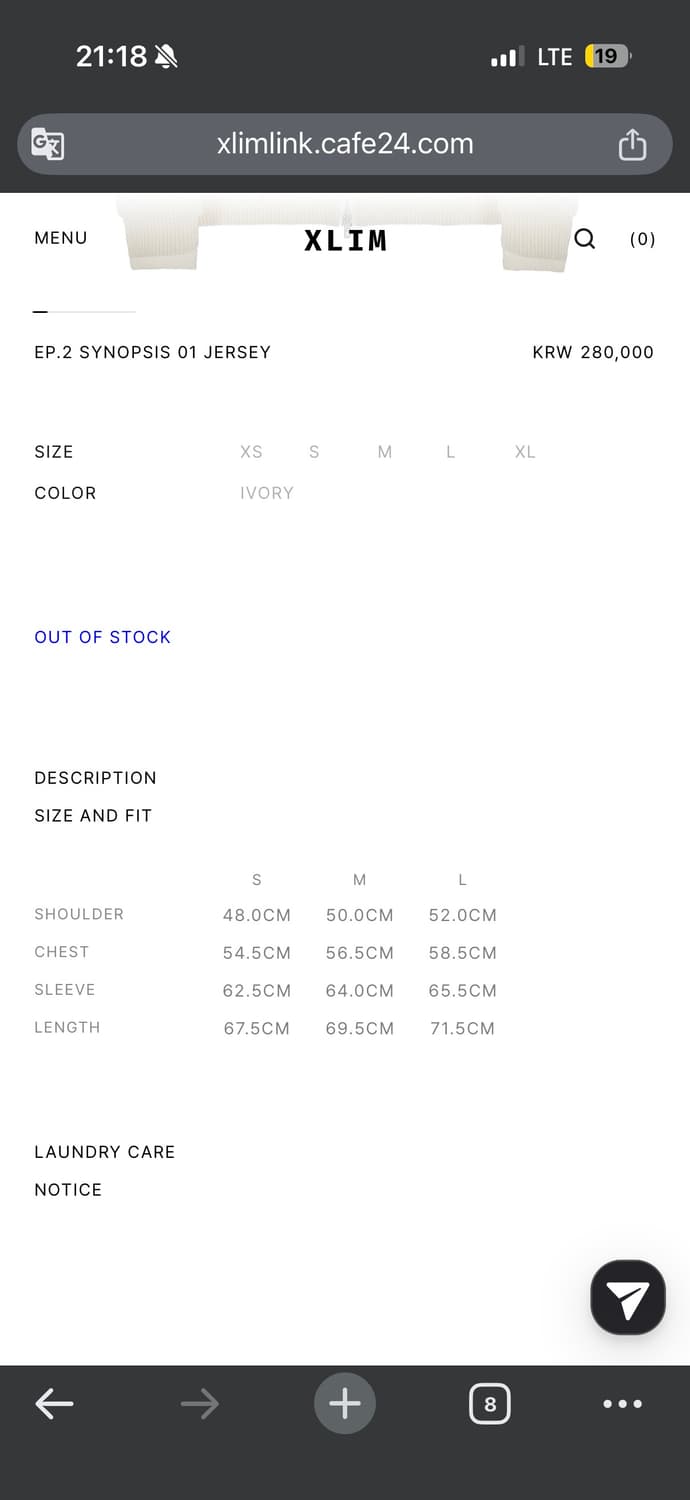690x1500 pixels.
Task: Go to the XLIM logo homepage
Action: tap(345, 240)
